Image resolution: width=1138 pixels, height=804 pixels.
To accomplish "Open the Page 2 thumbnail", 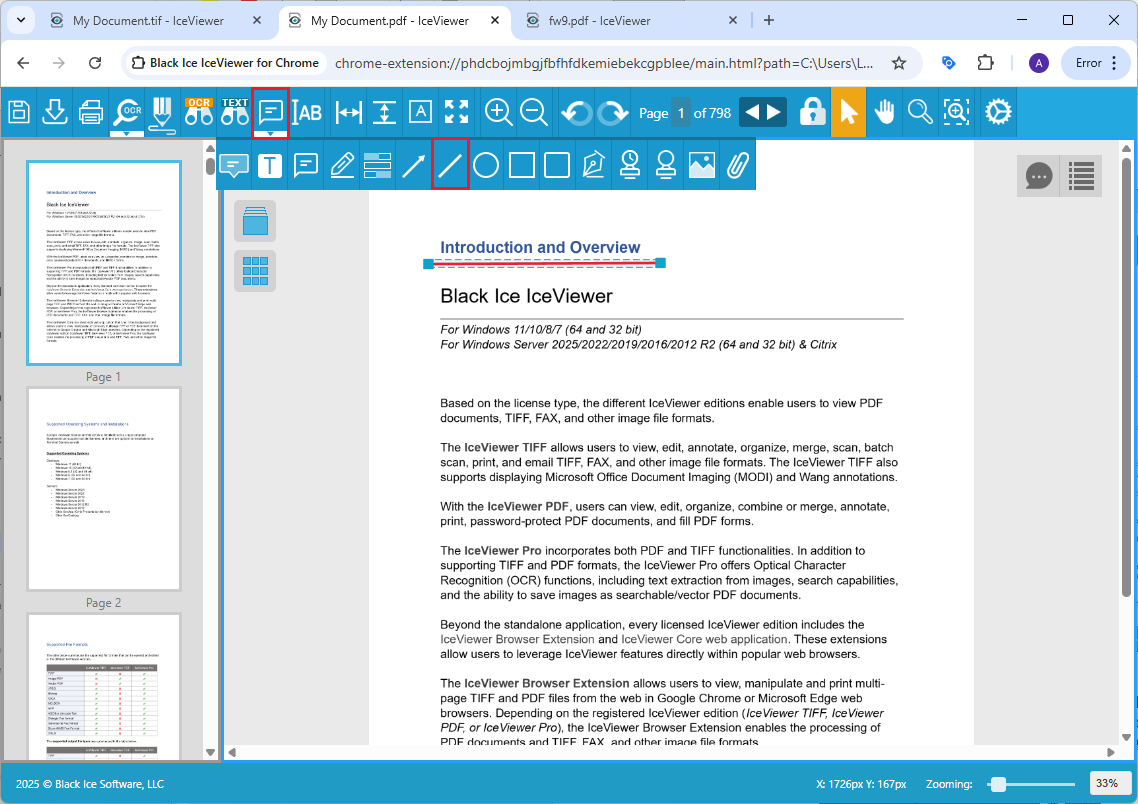I will (104, 489).
